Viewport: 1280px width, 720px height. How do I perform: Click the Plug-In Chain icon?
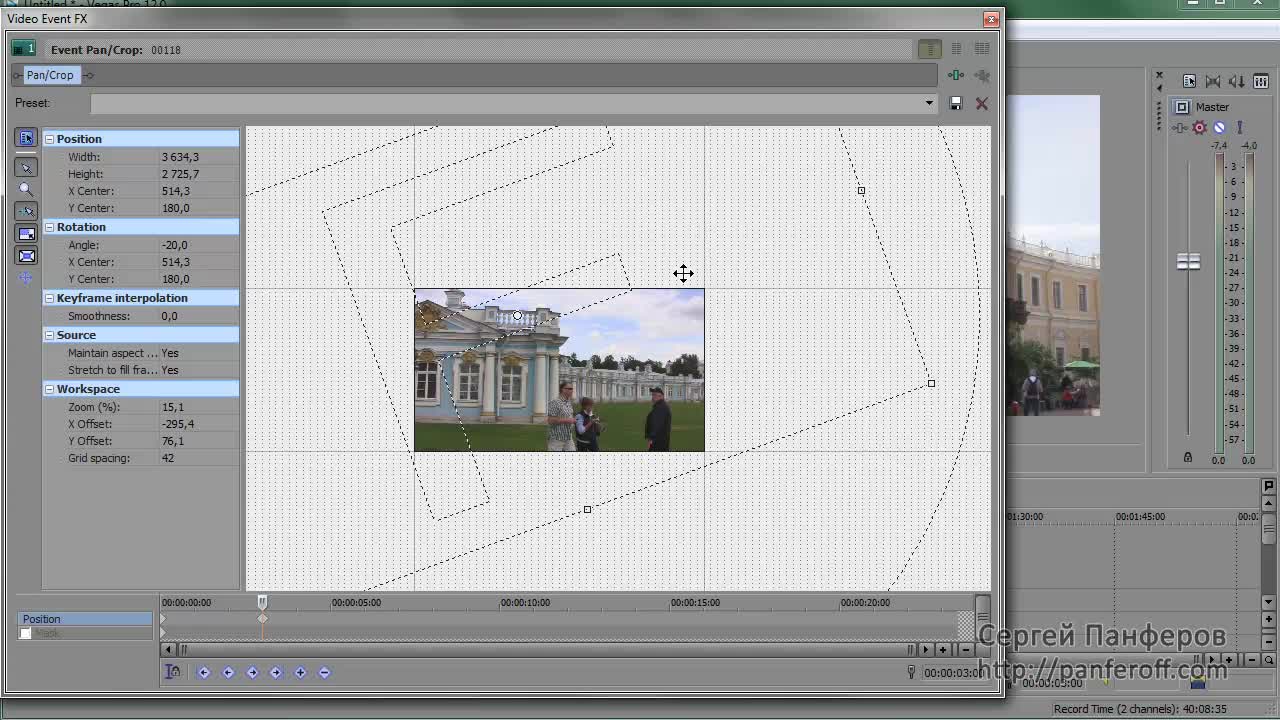tap(956, 75)
